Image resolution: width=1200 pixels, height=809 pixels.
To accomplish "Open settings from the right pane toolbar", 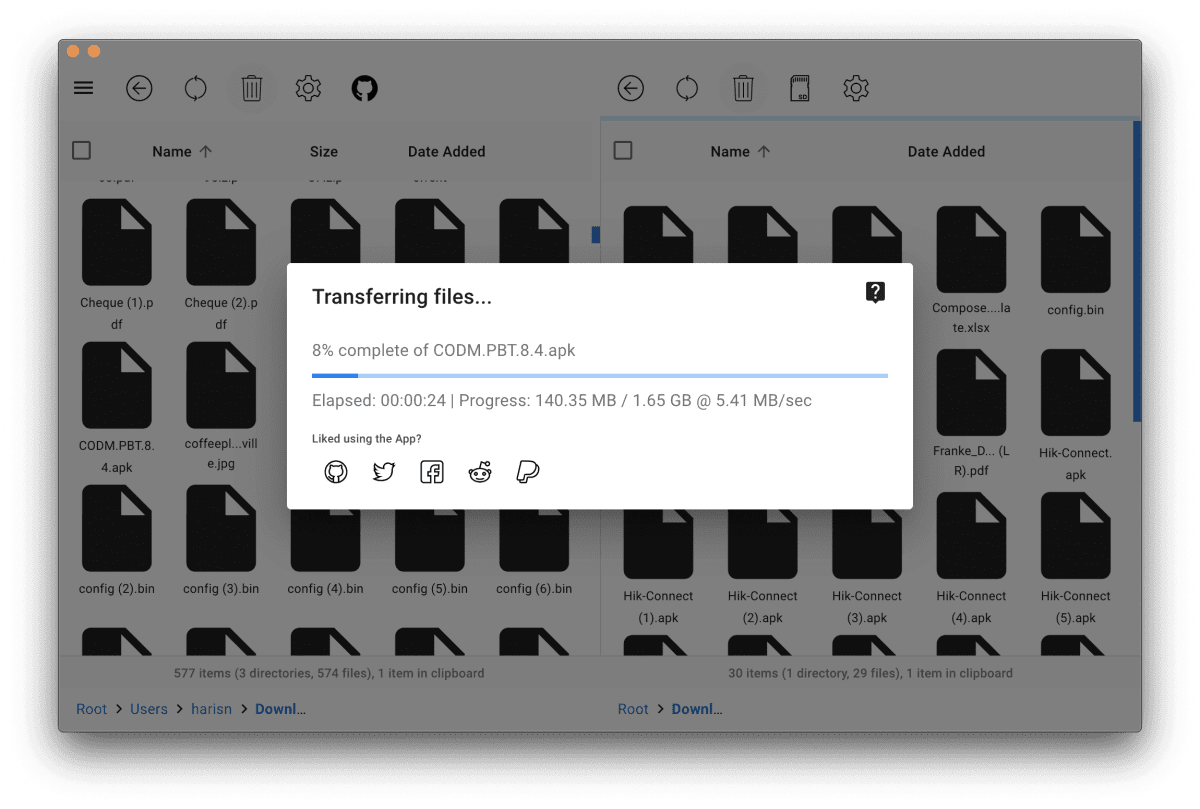I will tap(856, 88).
